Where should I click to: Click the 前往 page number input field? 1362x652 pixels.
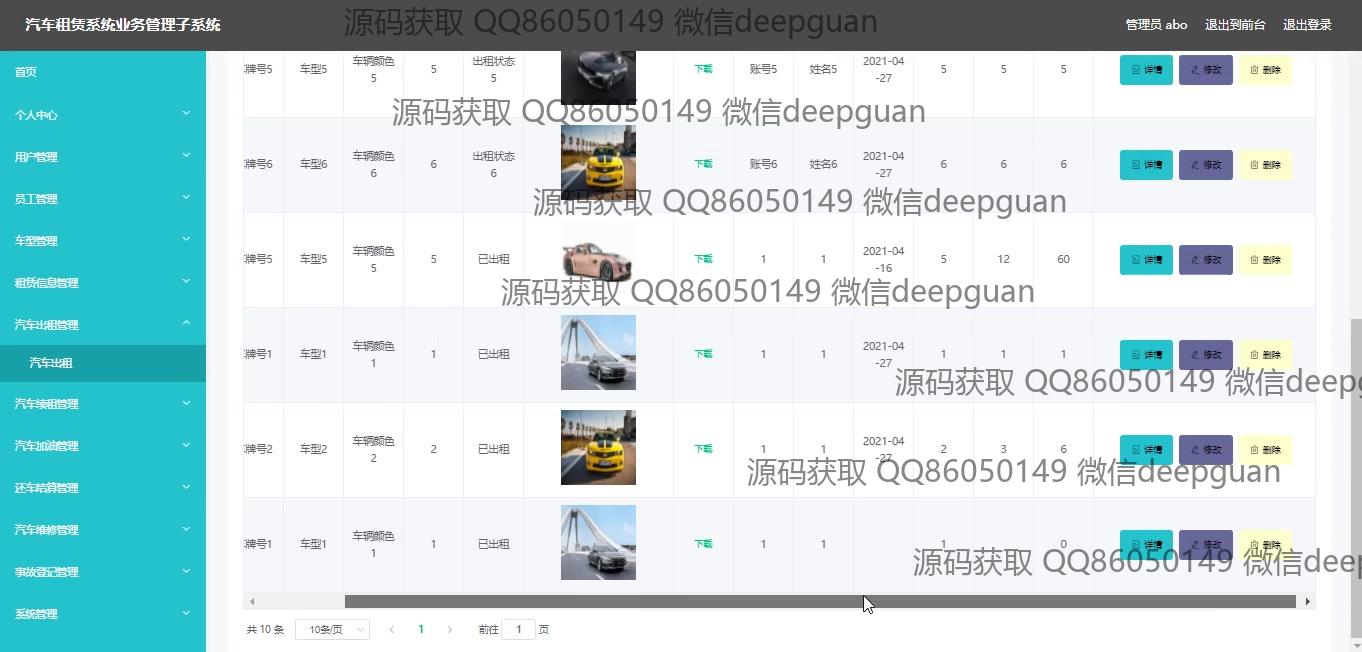pyautogui.click(x=518, y=629)
